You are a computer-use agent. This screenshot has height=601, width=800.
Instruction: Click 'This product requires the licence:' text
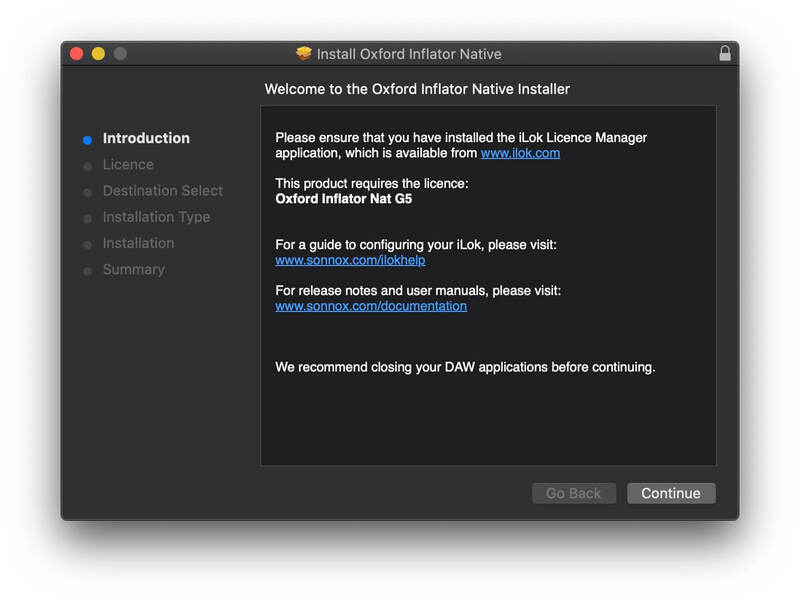tap(371, 184)
